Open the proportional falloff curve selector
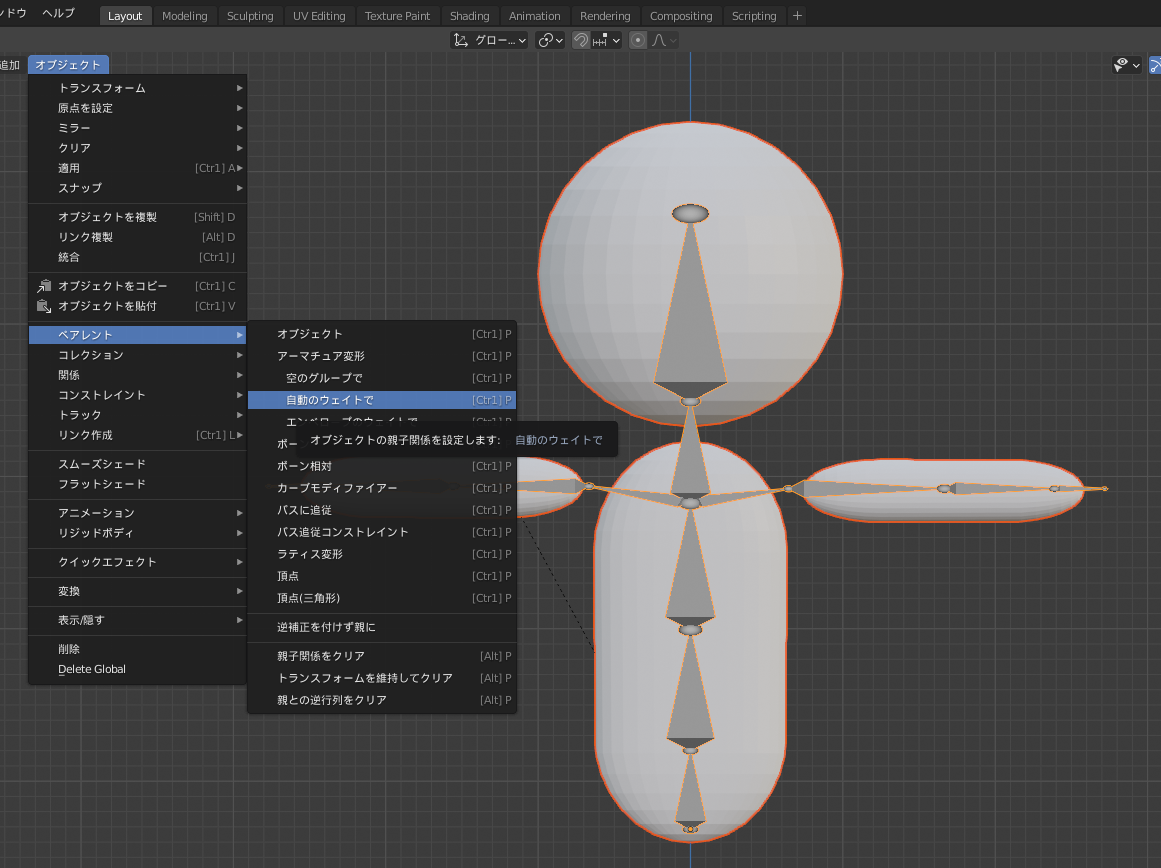Image resolution: width=1161 pixels, height=868 pixels. coord(664,40)
